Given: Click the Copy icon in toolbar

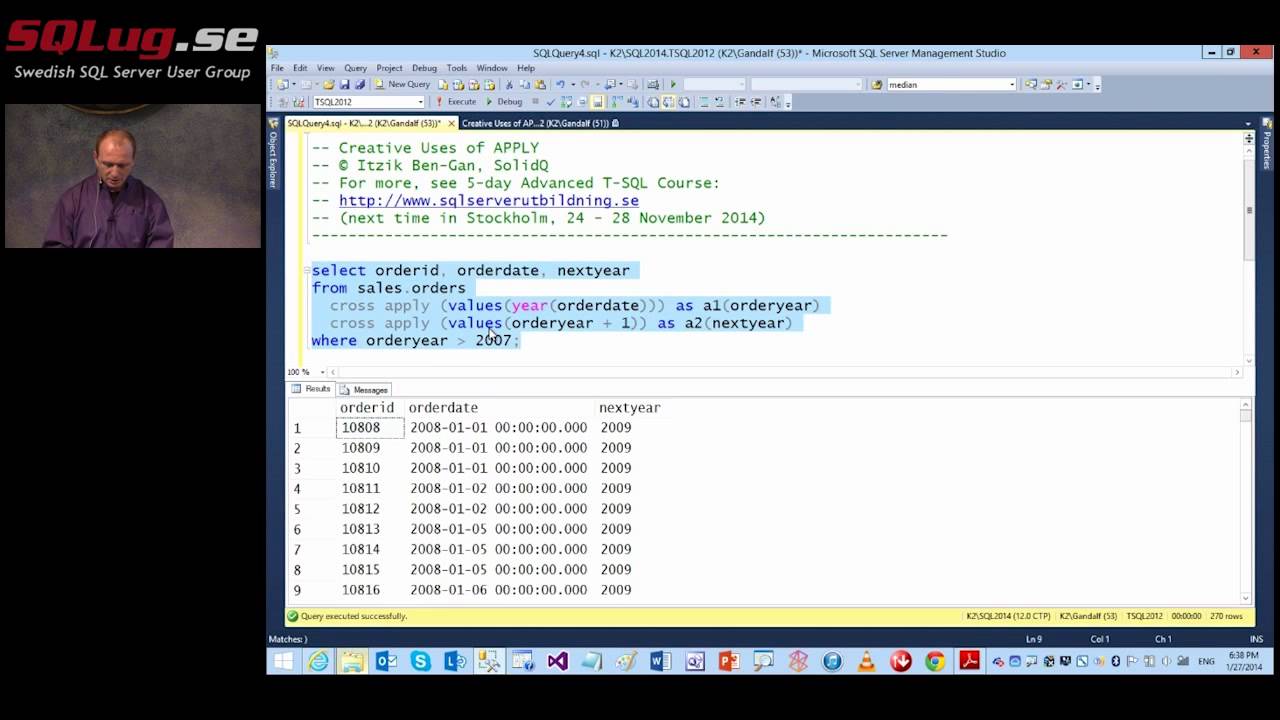Looking at the screenshot, I should 525,85.
